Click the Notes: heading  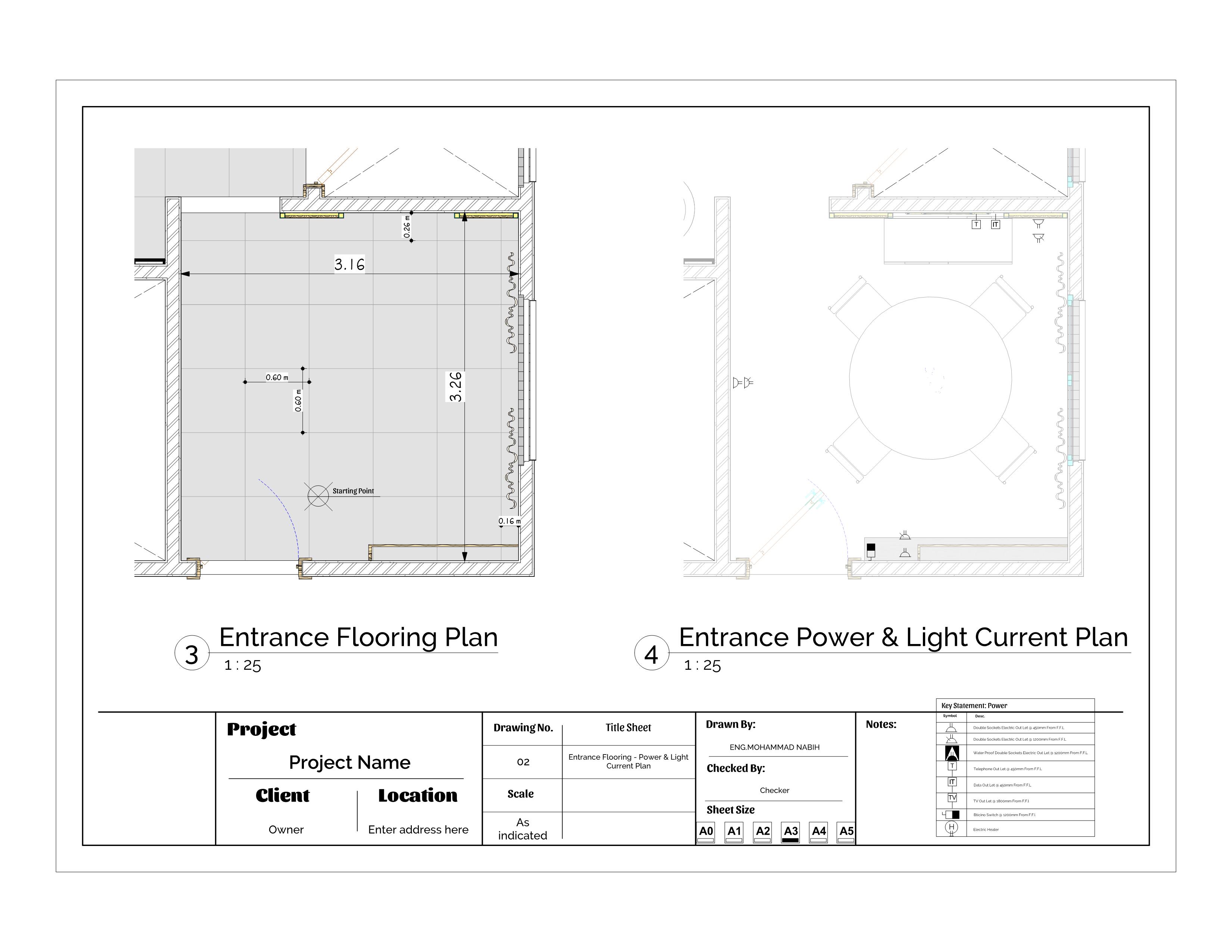point(881,724)
